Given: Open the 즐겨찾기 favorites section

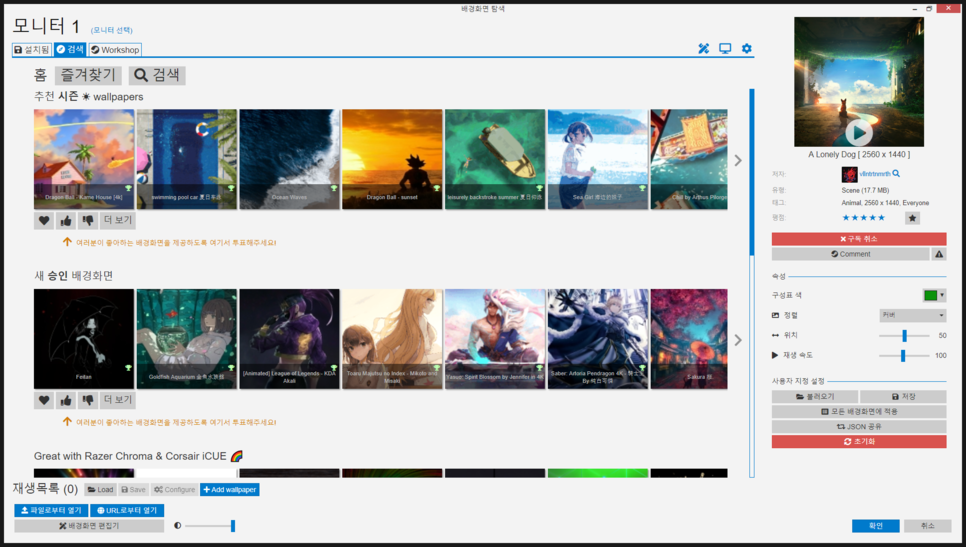Looking at the screenshot, I should click(88, 75).
